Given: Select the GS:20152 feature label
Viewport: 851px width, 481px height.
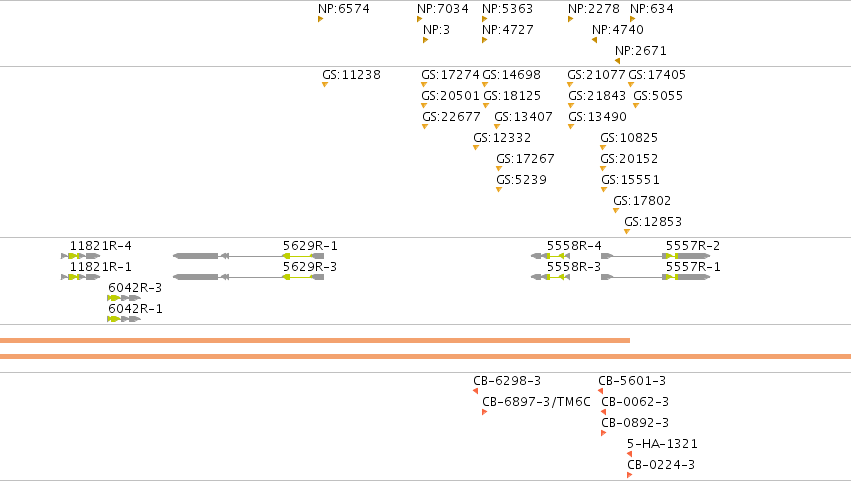Looking at the screenshot, I should point(629,159).
